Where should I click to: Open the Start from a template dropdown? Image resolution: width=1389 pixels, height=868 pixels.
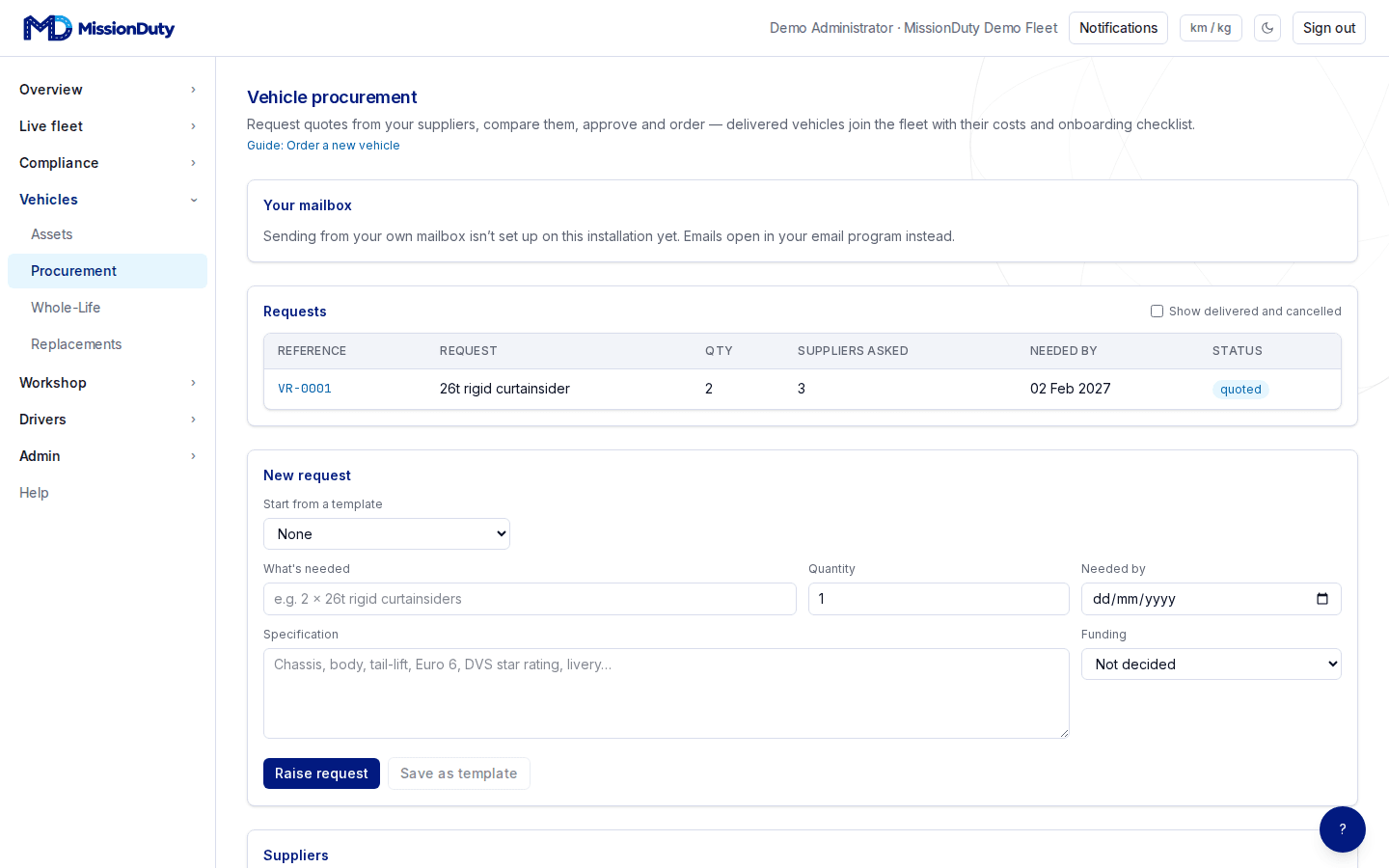coord(387,534)
